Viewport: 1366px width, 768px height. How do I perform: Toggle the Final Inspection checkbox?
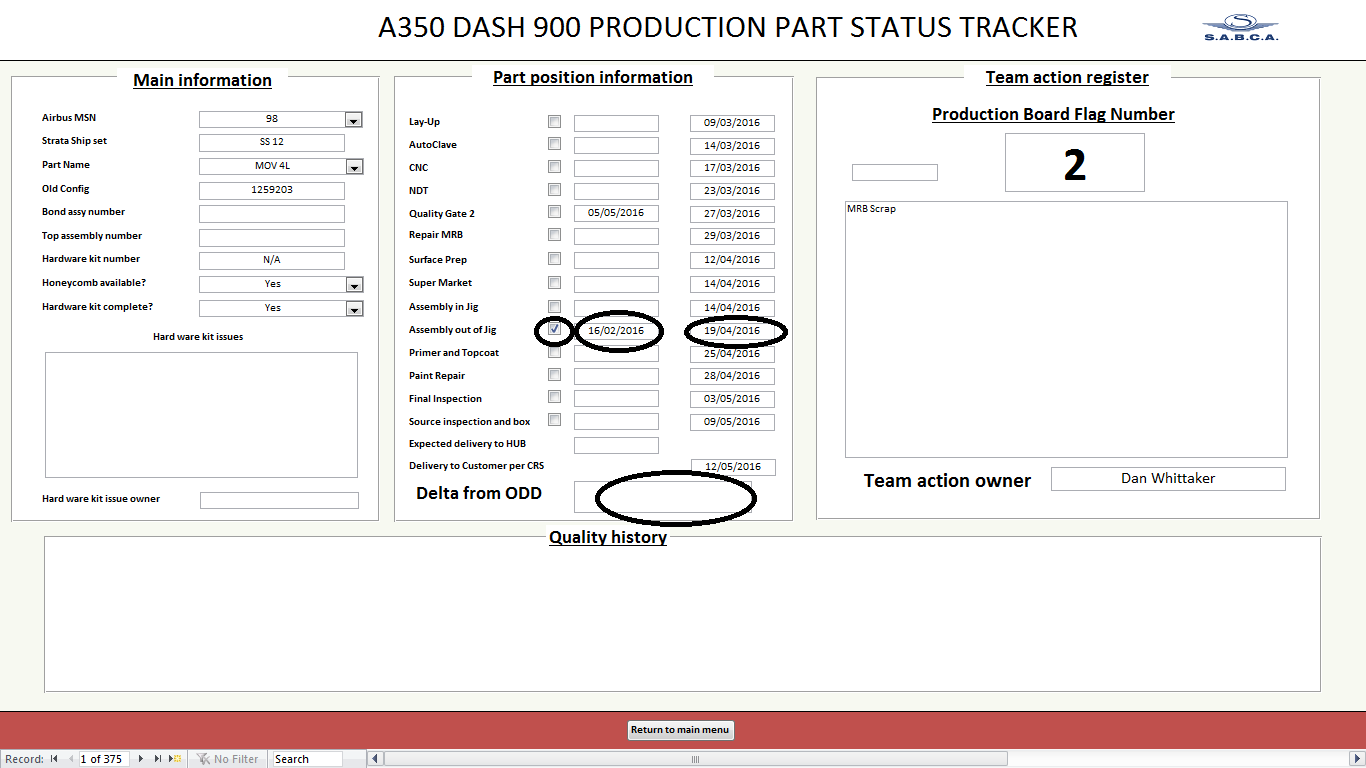(554, 397)
